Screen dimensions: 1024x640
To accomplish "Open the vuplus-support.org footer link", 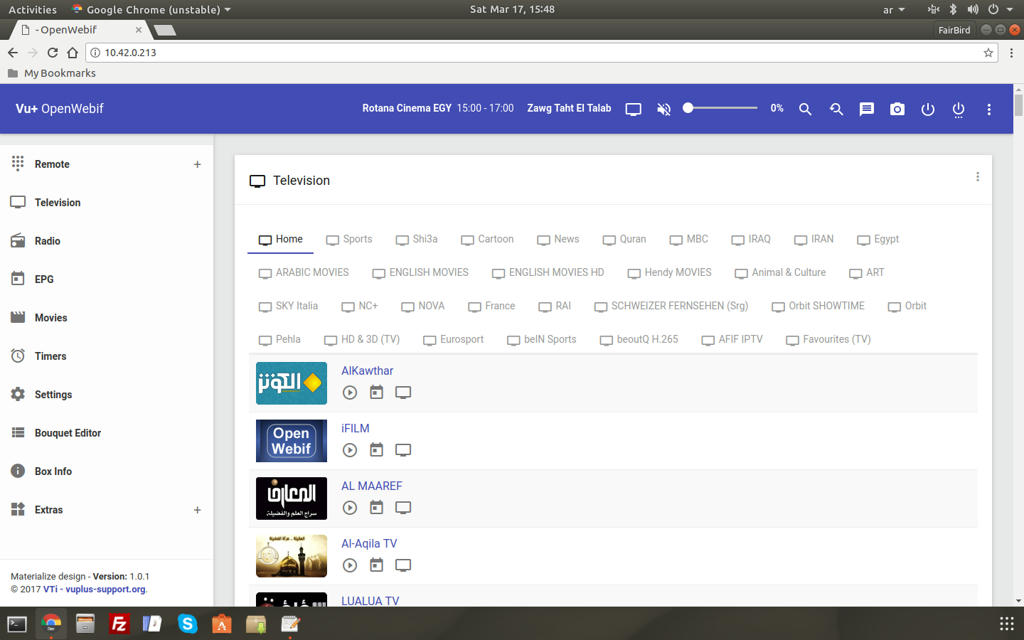I will (x=105, y=589).
